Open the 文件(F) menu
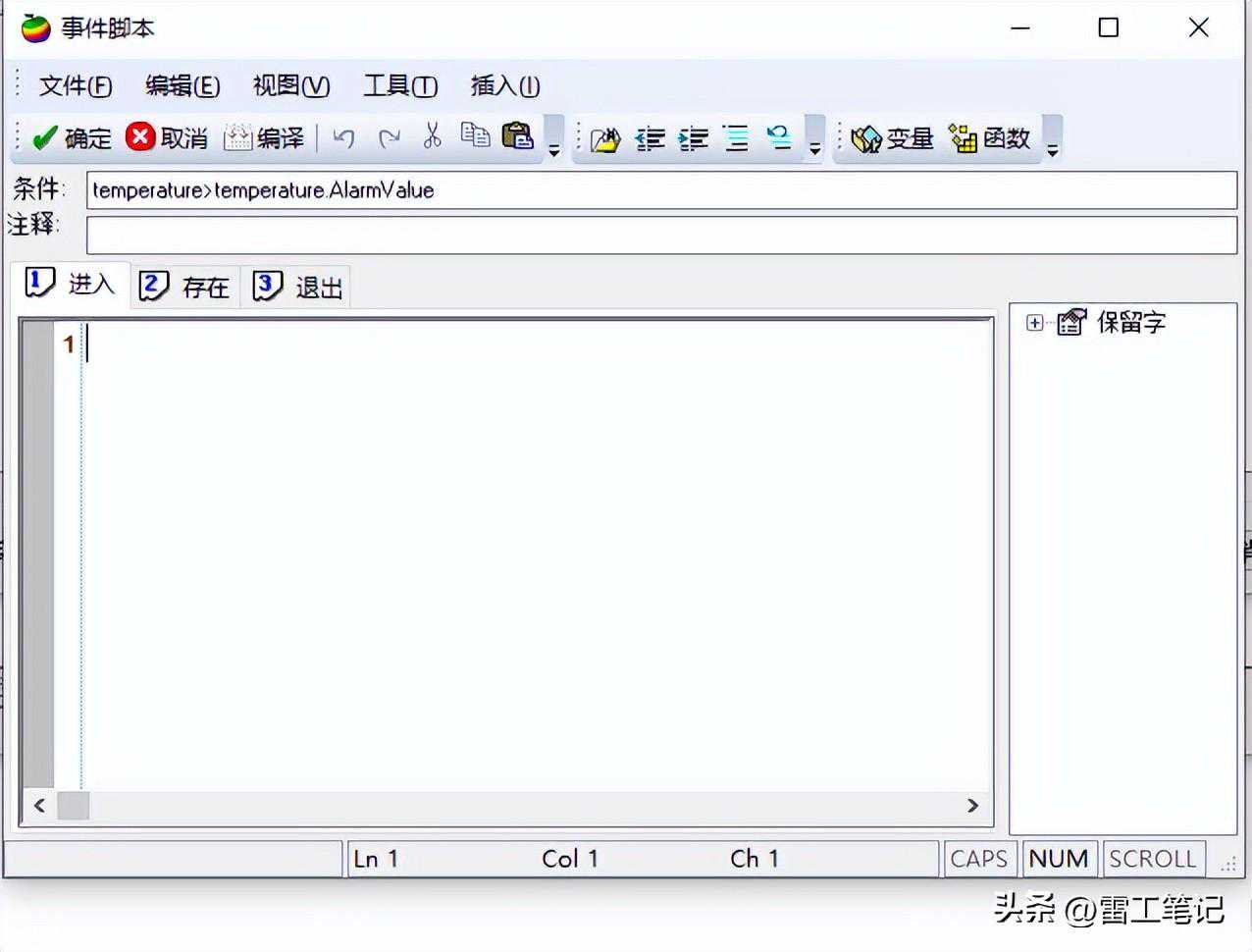 tap(76, 86)
